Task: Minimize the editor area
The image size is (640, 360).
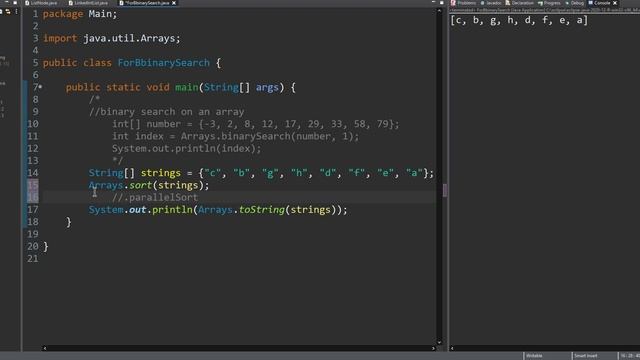Action: click(433, 2)
